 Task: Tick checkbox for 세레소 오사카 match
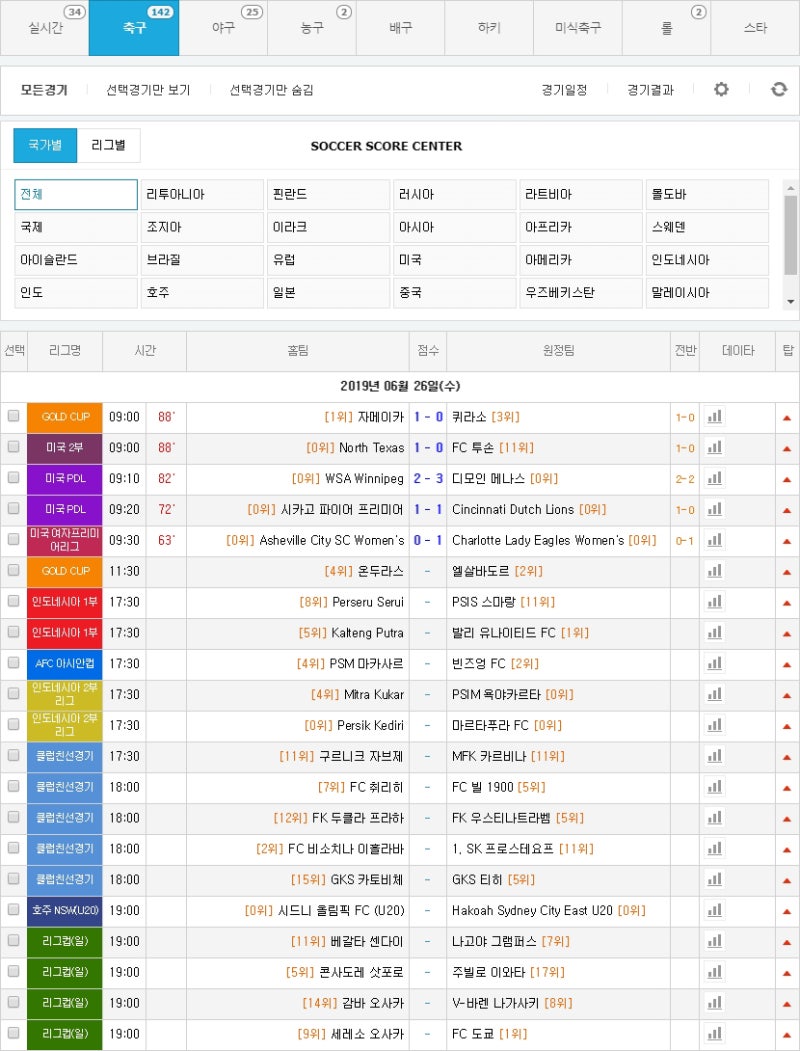click(13, 1033)
